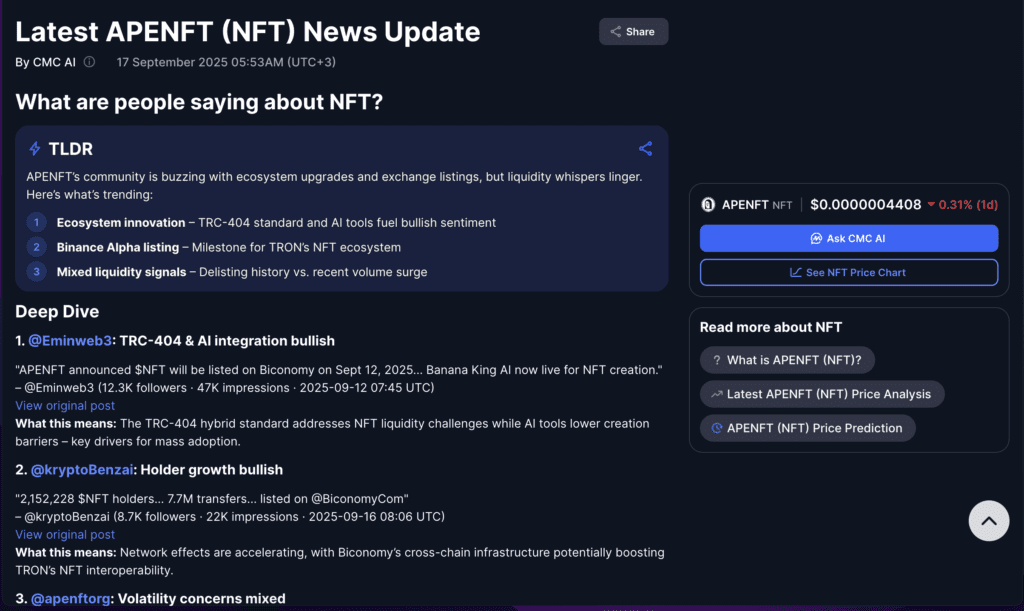The height and width of the screenshot is (611, 1024).
Task: Click the Read more about NFT heading
Action: [771, 327]
